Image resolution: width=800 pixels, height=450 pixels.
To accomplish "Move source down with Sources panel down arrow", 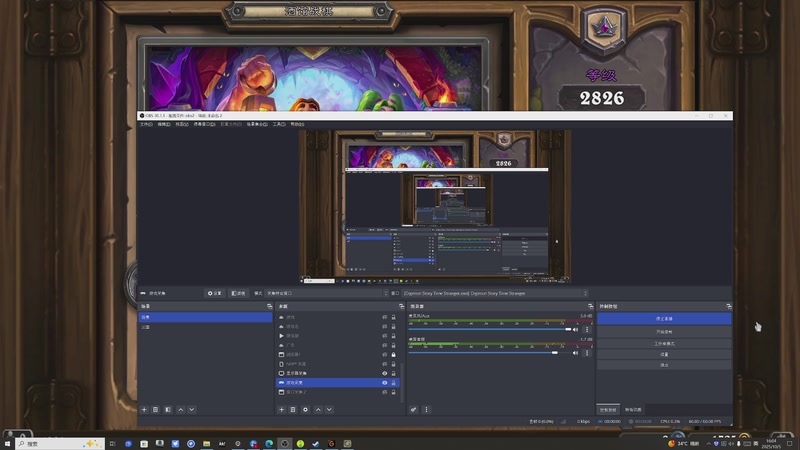I will tap(330, 409).
